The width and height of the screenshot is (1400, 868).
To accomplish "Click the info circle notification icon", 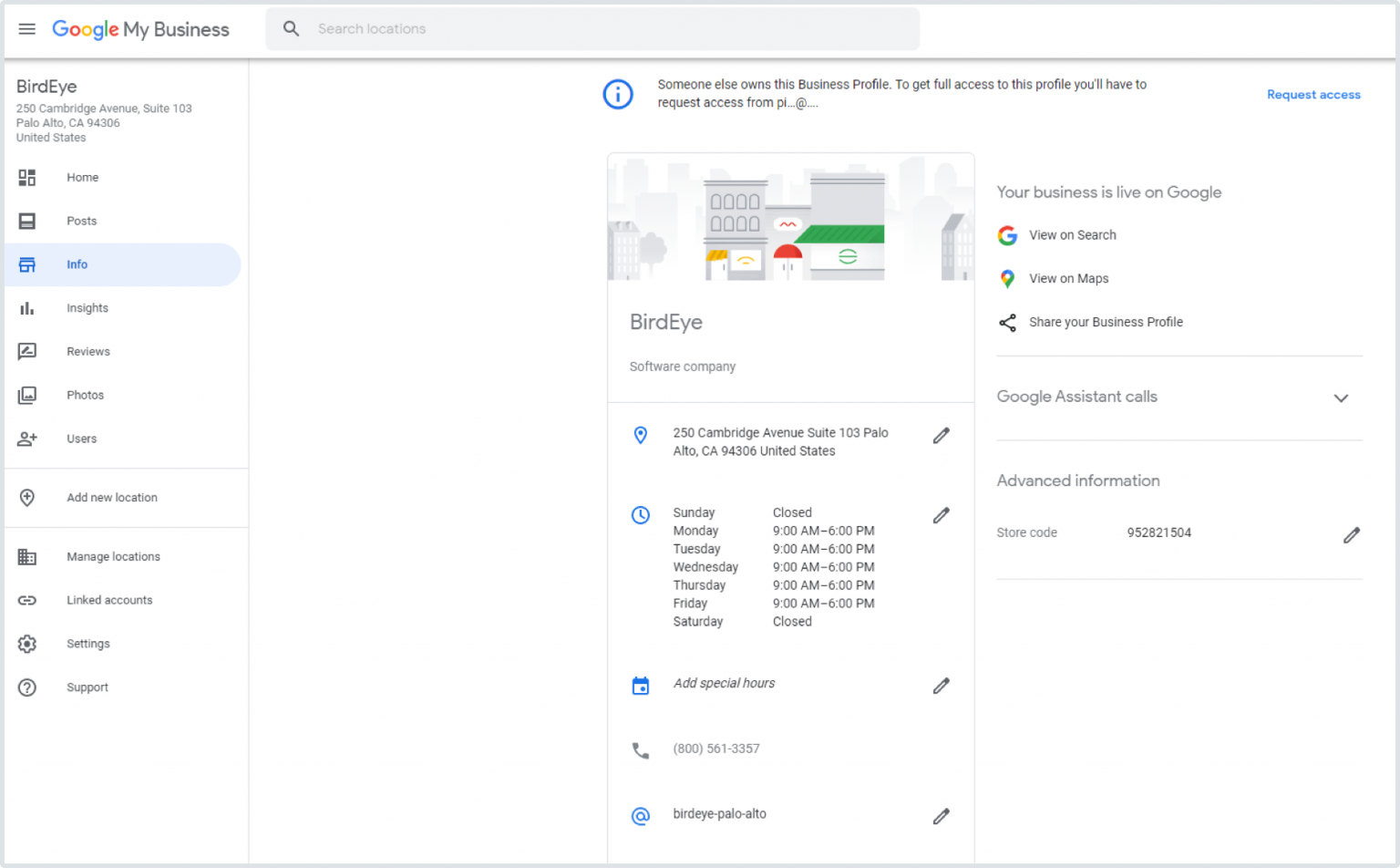I will (x=618, y=94).
